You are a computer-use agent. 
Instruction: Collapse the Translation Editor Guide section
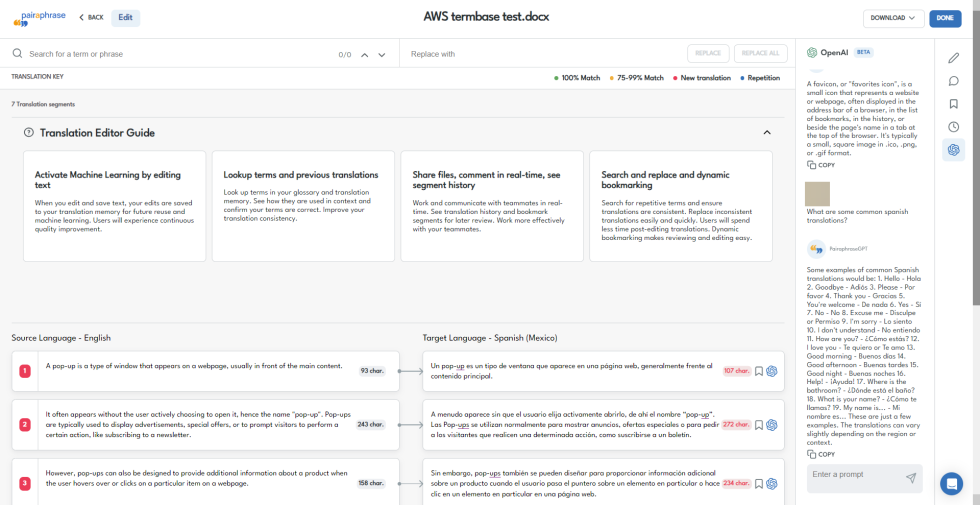tap(767, 132)
